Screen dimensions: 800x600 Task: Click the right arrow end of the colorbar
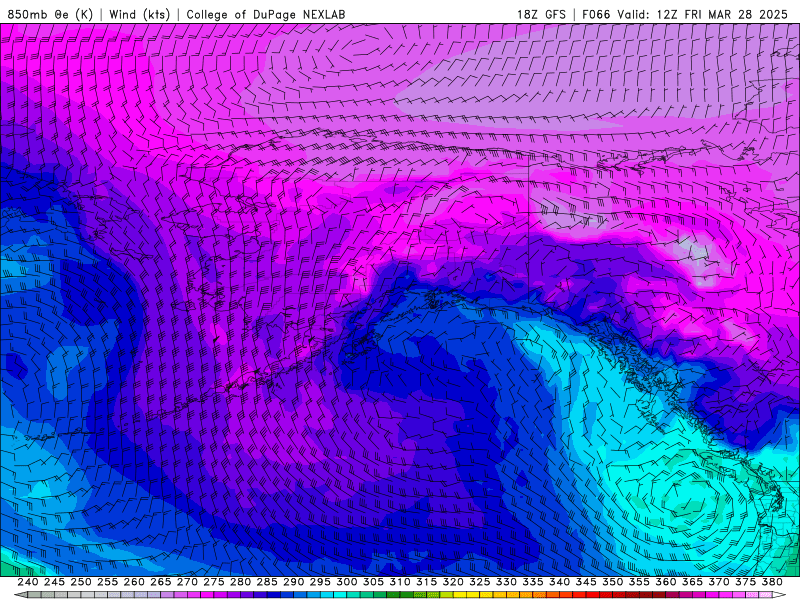point(779,595)
